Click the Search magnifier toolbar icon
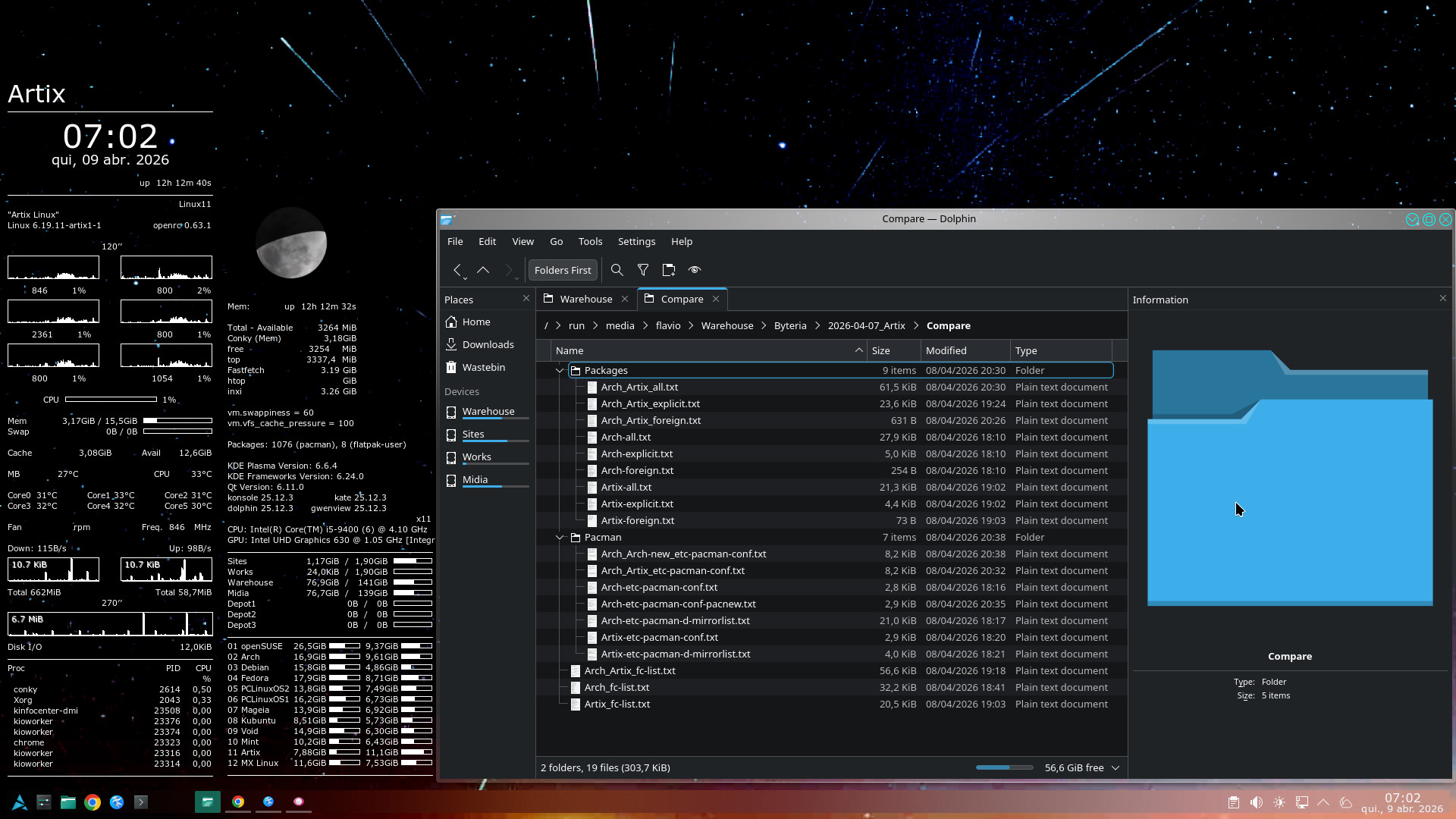The image size is (1456, 819). 617,270
